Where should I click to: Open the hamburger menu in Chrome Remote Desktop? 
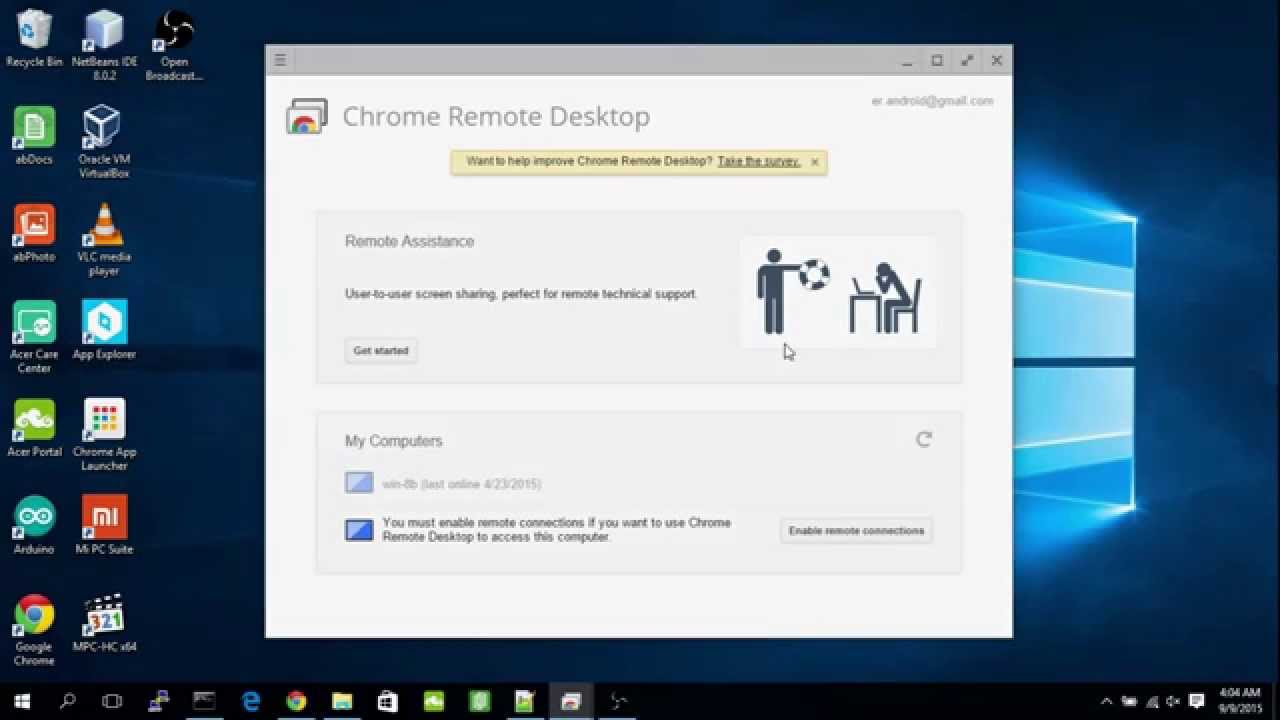pyautogui.click(x=280, y=60)
